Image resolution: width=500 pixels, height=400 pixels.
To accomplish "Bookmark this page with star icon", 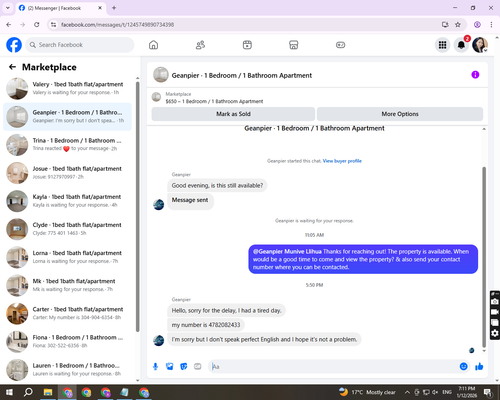I will point(458,25).
